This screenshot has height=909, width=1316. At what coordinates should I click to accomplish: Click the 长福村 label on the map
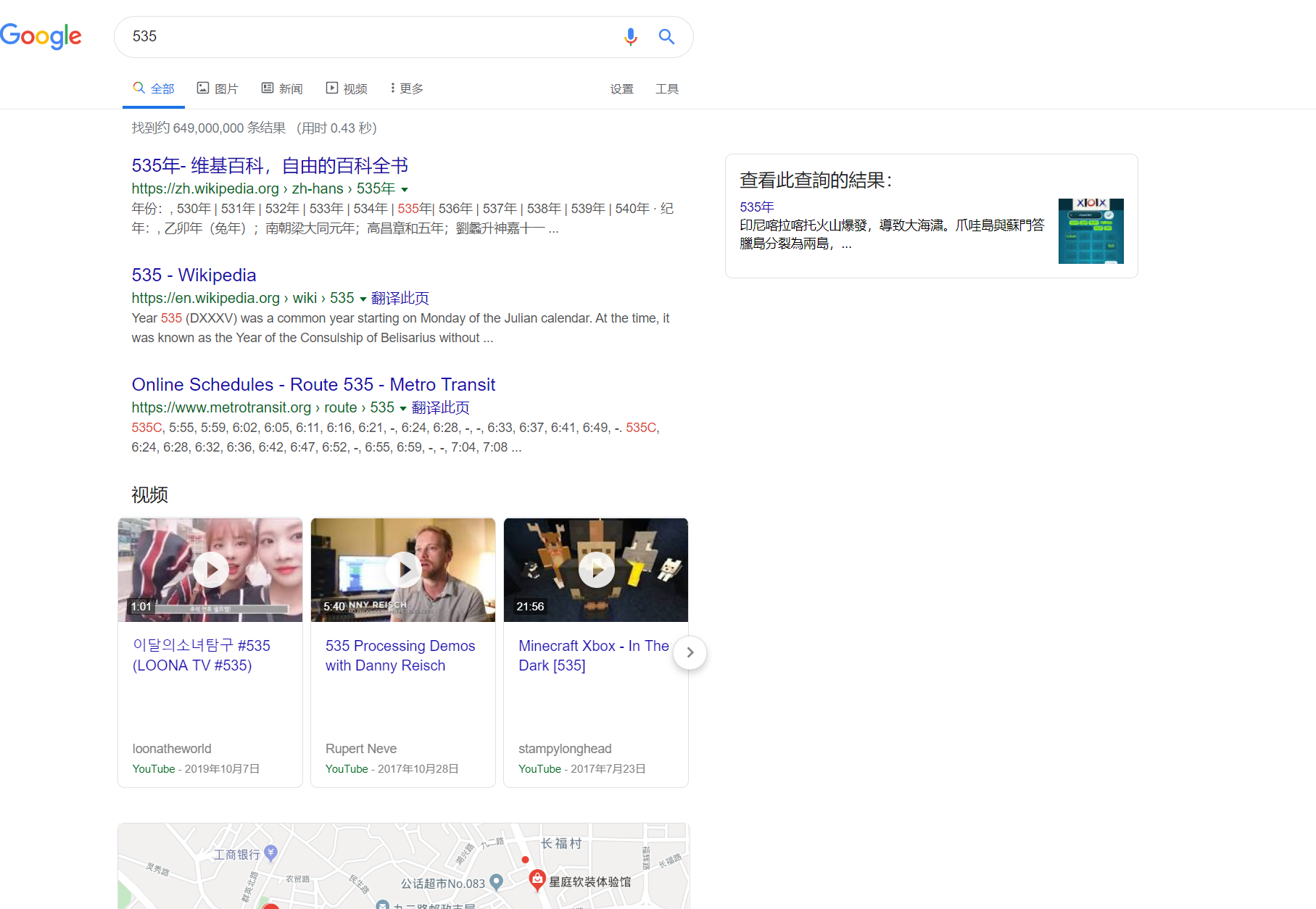[x=561, y=844]
